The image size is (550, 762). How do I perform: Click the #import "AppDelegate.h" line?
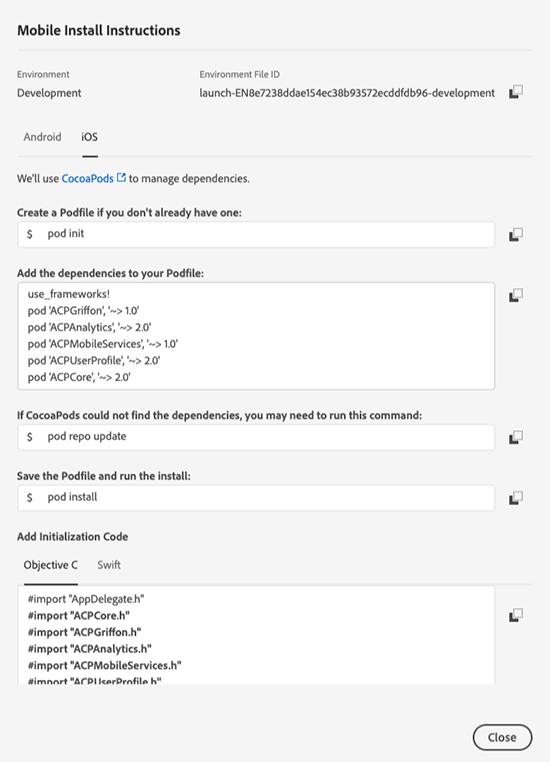[86, 599]
